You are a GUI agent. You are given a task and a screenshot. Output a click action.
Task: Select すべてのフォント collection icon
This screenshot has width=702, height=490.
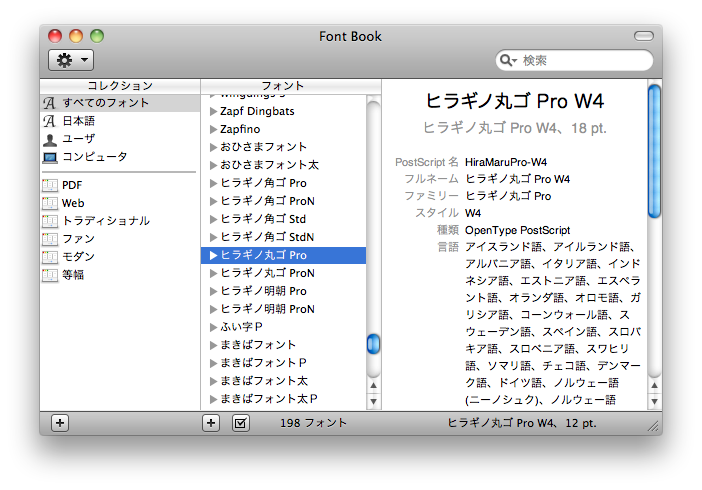49,103
